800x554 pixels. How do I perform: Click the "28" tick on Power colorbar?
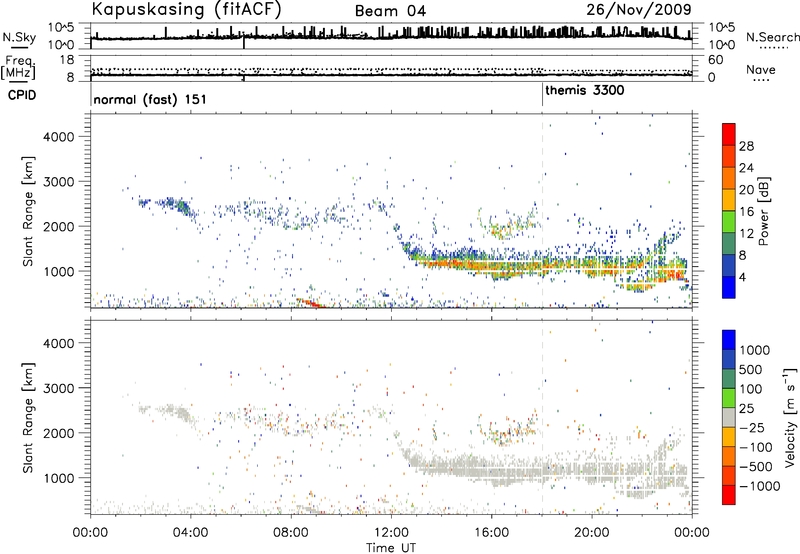[746, 146]
